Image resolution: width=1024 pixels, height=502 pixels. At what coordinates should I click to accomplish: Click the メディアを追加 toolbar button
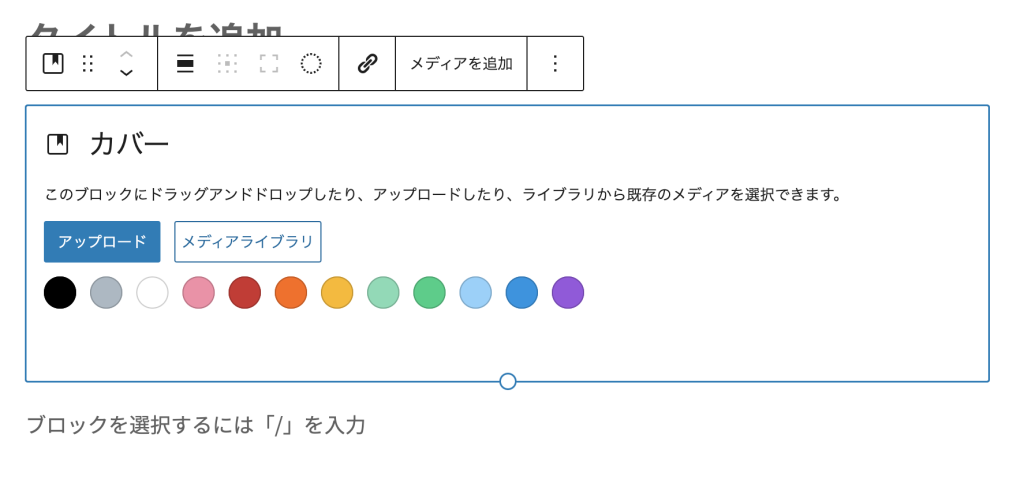point(461,64)
